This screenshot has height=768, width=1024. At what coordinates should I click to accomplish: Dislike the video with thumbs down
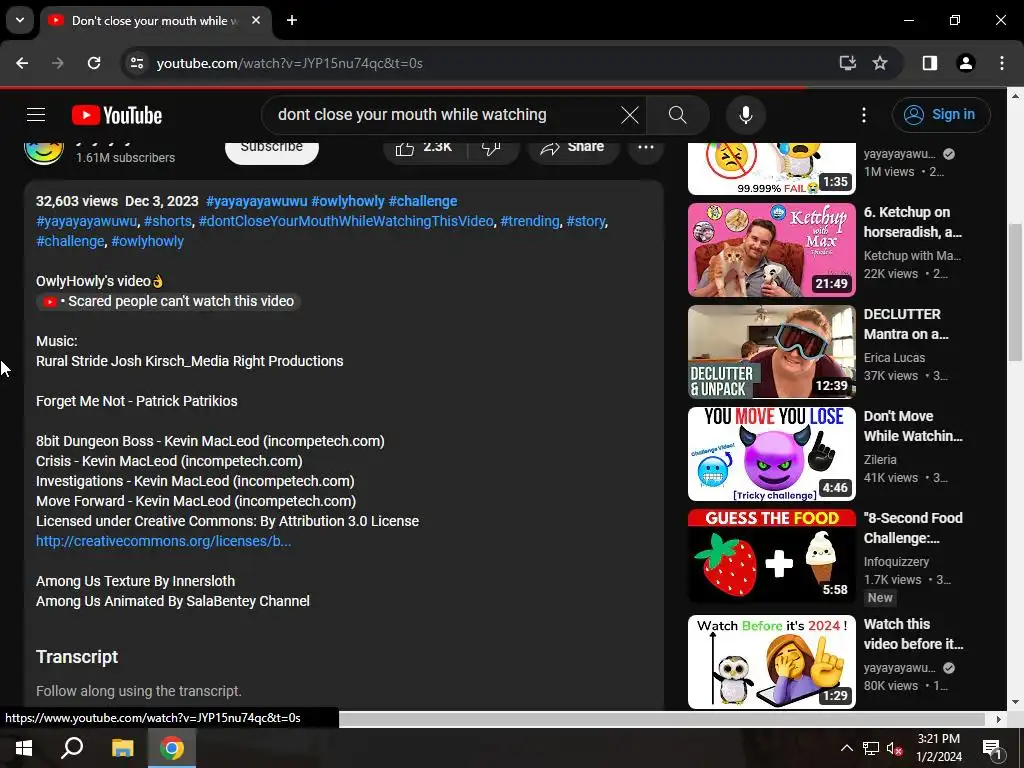(492, 147)
